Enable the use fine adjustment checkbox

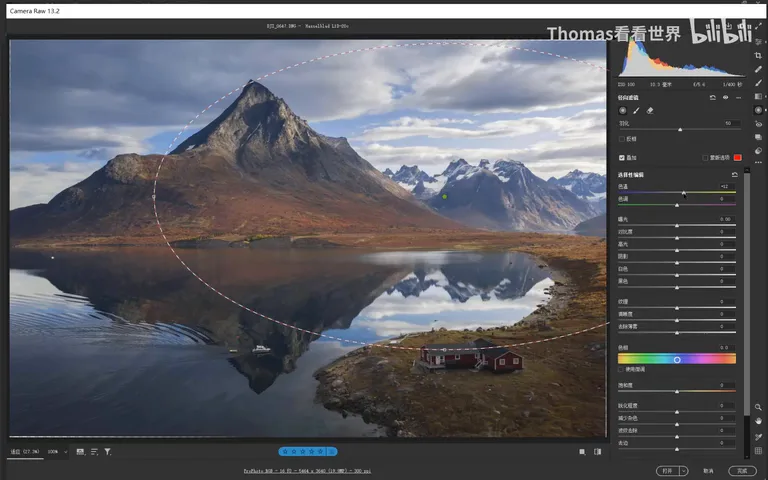[x=622, y=369]
